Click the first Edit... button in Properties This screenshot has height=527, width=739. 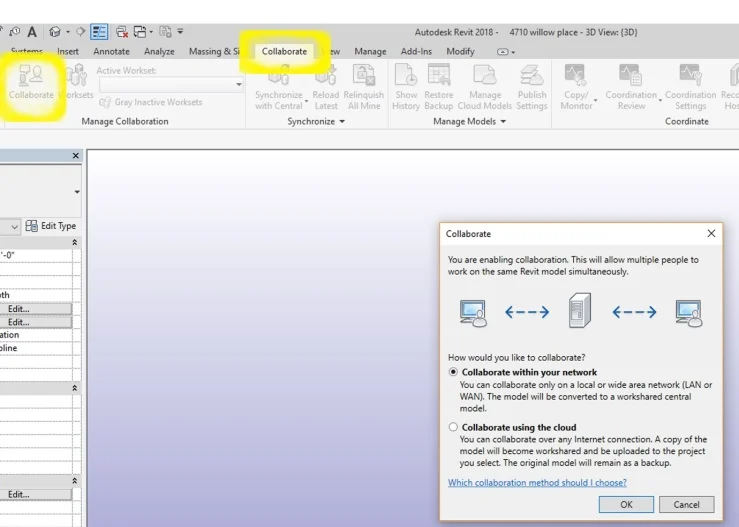(x=36, y=309)
